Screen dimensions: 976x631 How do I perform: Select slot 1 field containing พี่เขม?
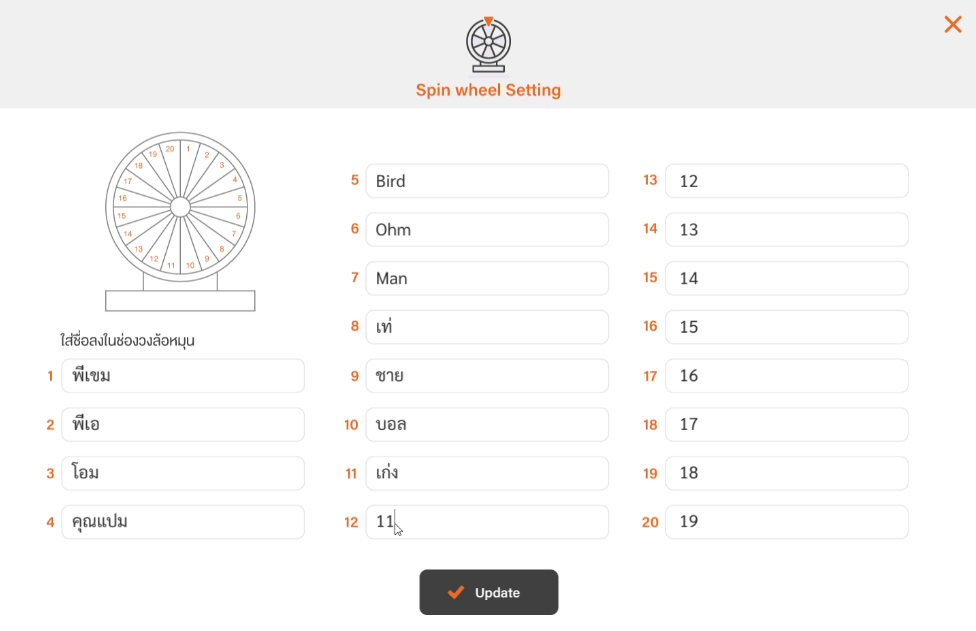183,375
